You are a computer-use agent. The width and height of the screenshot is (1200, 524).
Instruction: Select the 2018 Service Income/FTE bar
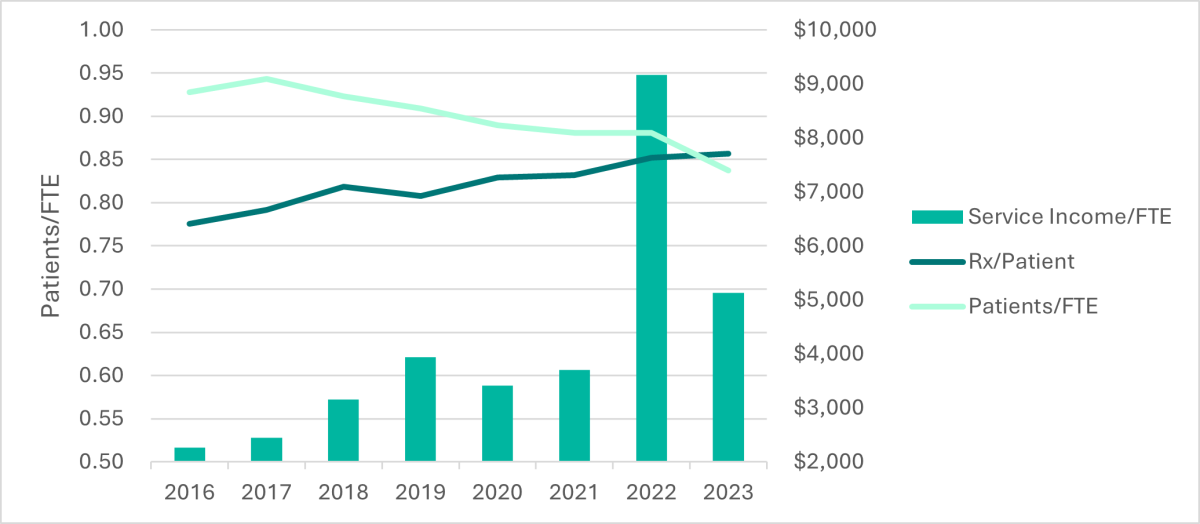point(343,430)
